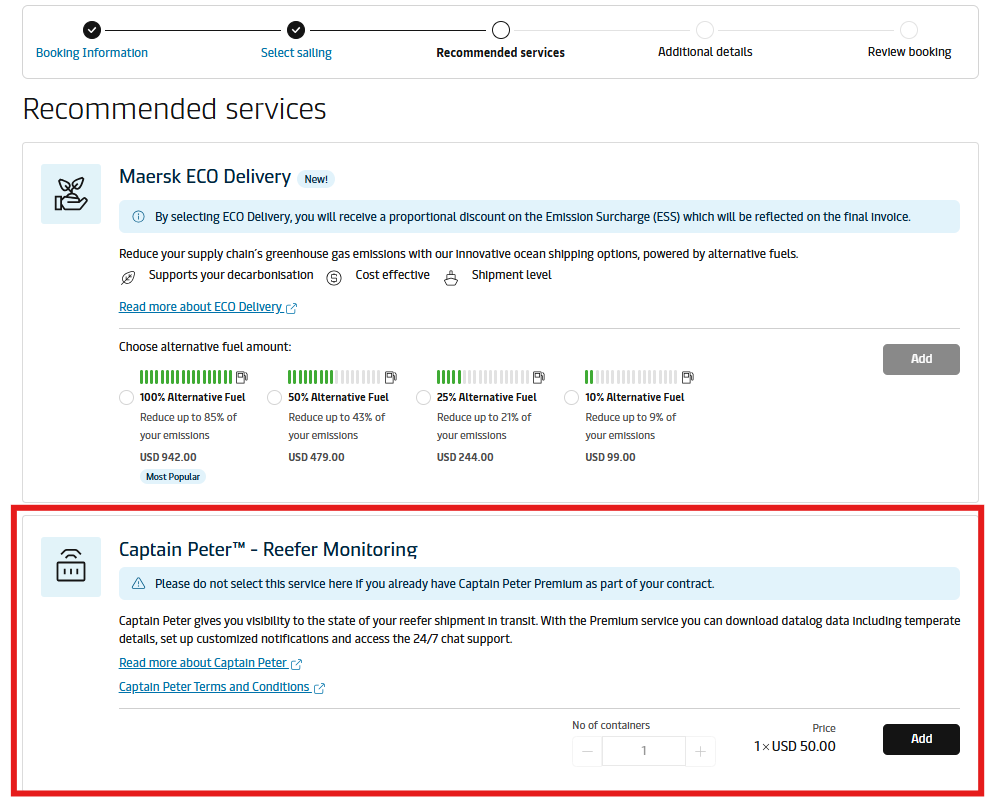Open Read more about ECO Delivery link
This screenshot has height=797, width=985.
200,307
